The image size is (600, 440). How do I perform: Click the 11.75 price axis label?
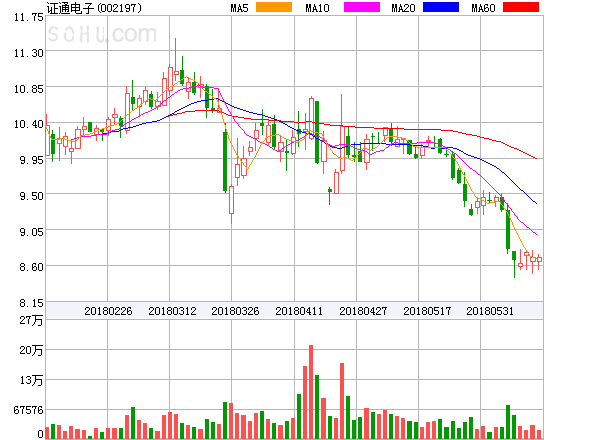click(x=29, y=17)
